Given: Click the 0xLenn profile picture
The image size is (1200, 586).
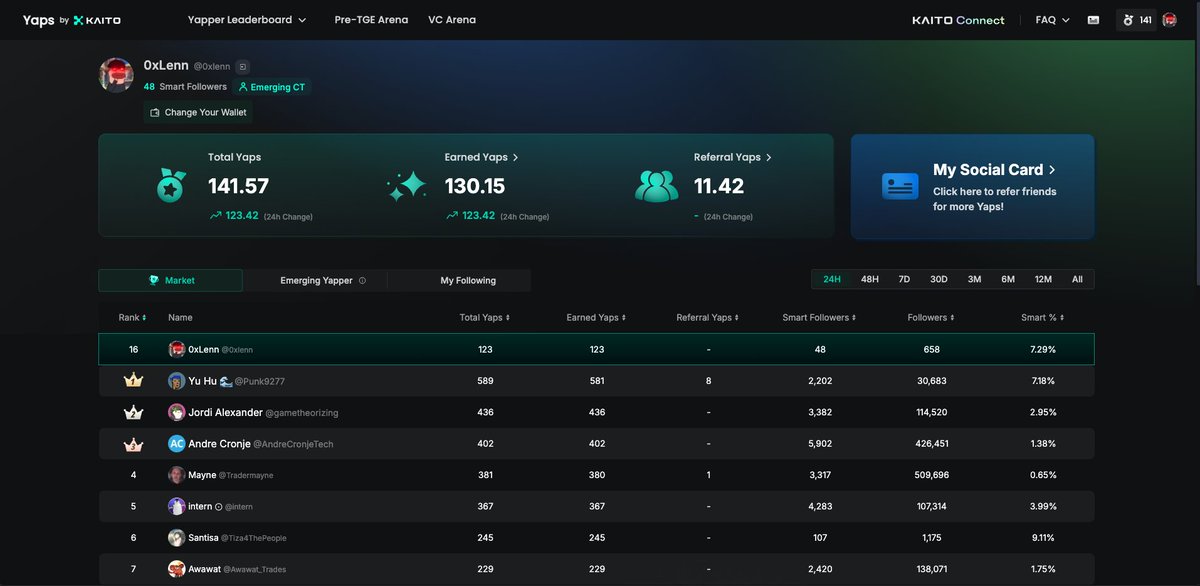Looking at the screenshot, I should pyautogui.click(x=116, y=75).
